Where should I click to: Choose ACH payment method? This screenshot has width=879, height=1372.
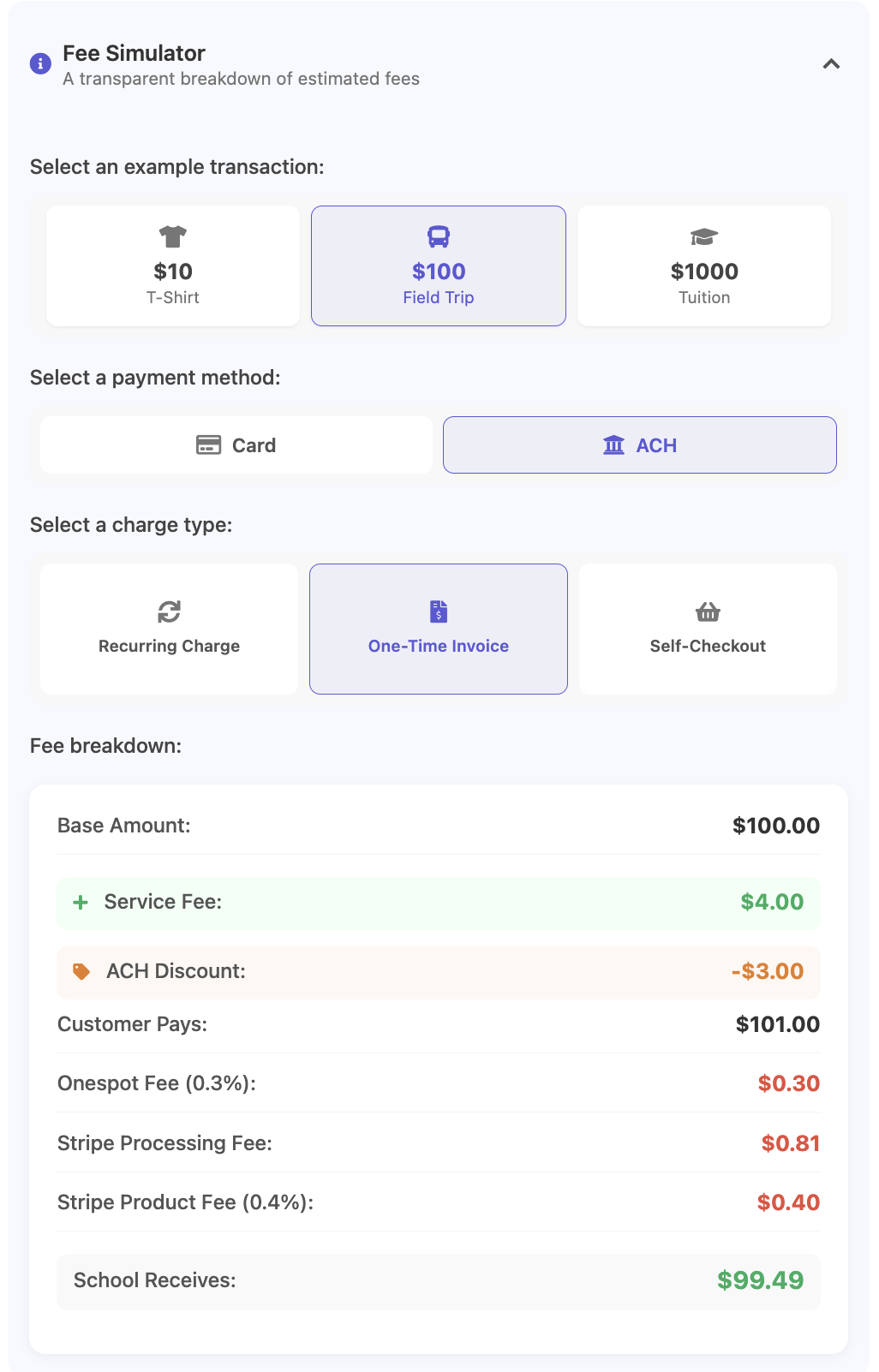[640, 445]
